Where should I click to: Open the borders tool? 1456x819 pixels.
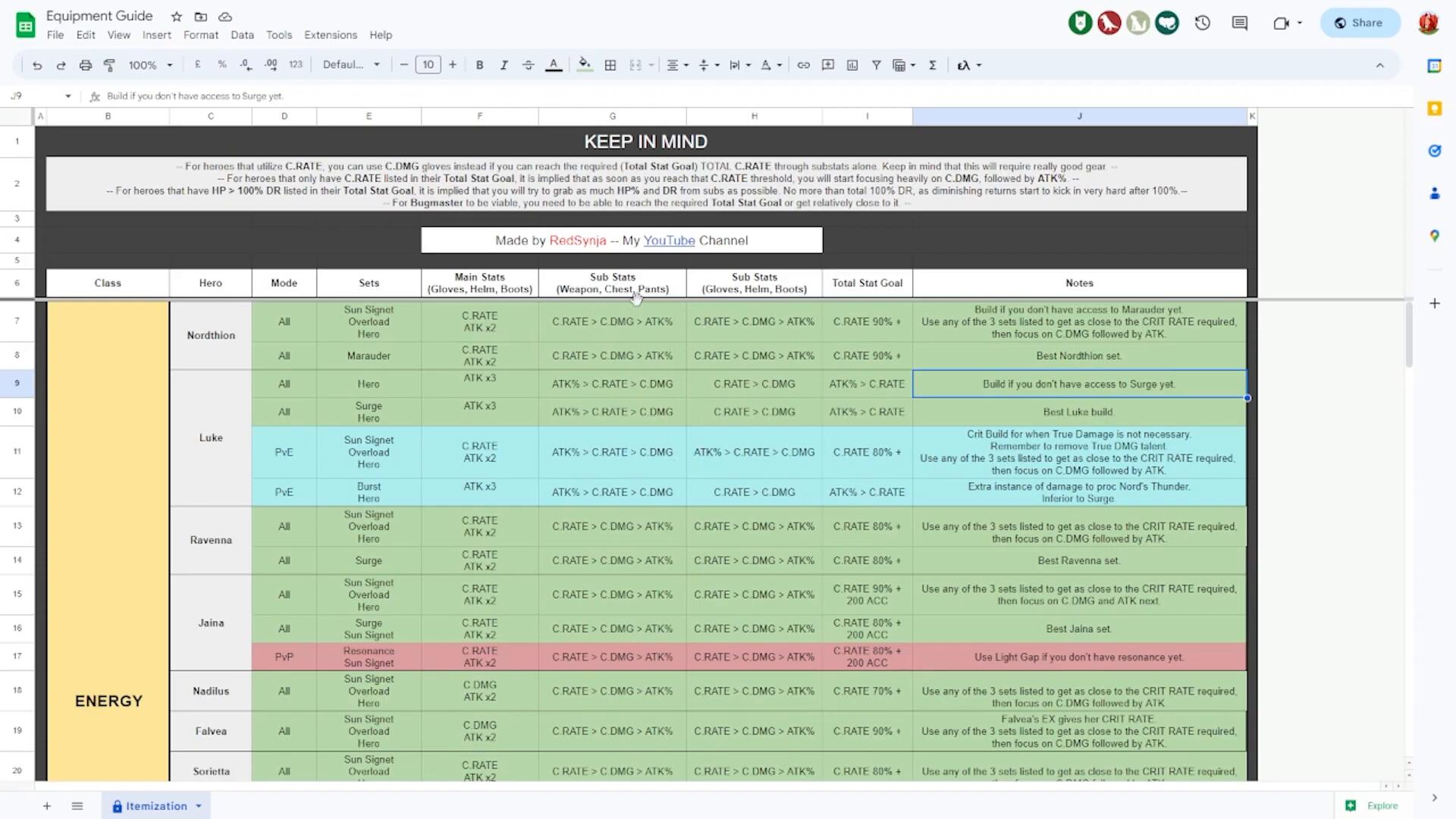point(610,65)
